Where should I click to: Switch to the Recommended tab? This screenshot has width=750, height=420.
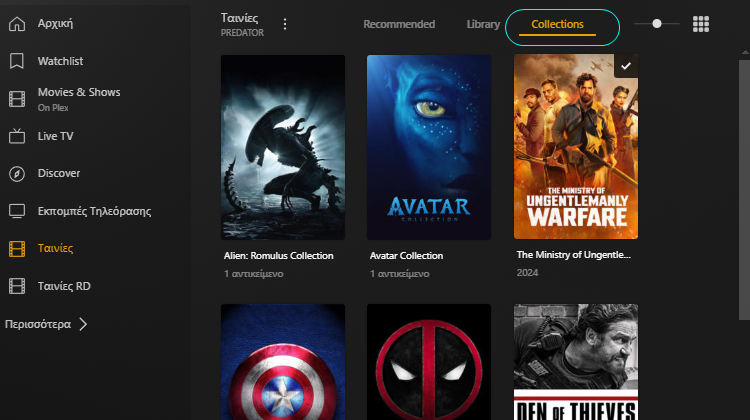click(399, 24)
